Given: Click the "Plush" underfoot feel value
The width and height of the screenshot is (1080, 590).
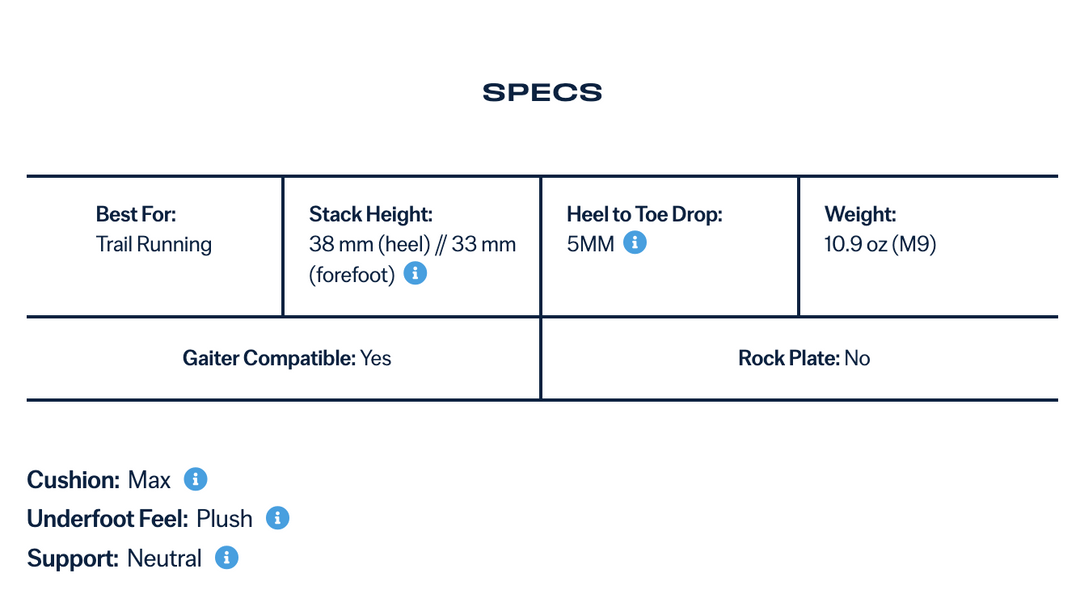Looking at the screenshot, I should 224,519.
